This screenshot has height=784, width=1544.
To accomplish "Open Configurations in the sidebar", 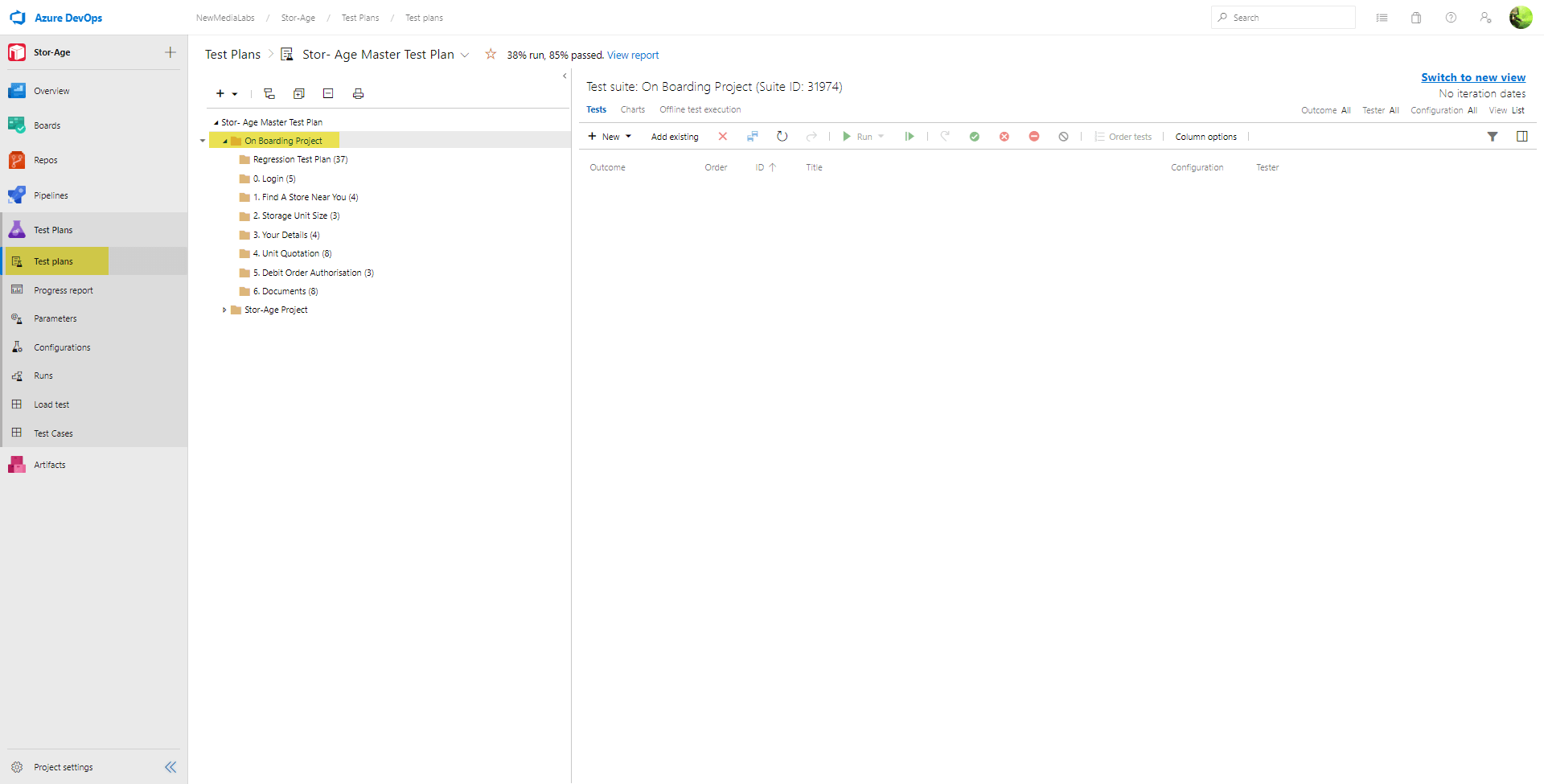I will pos(94,347).
